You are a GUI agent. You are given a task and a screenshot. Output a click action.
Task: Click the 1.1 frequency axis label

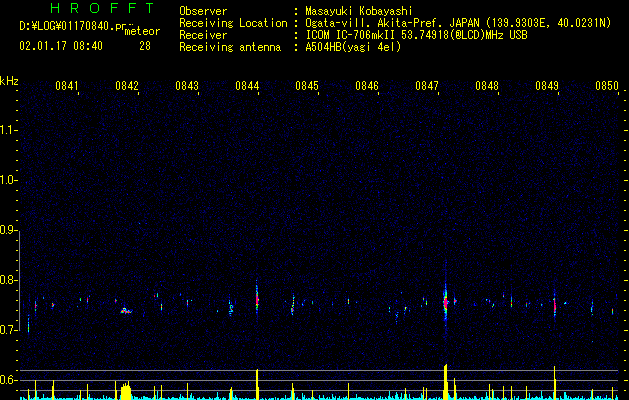pos(8,130)
